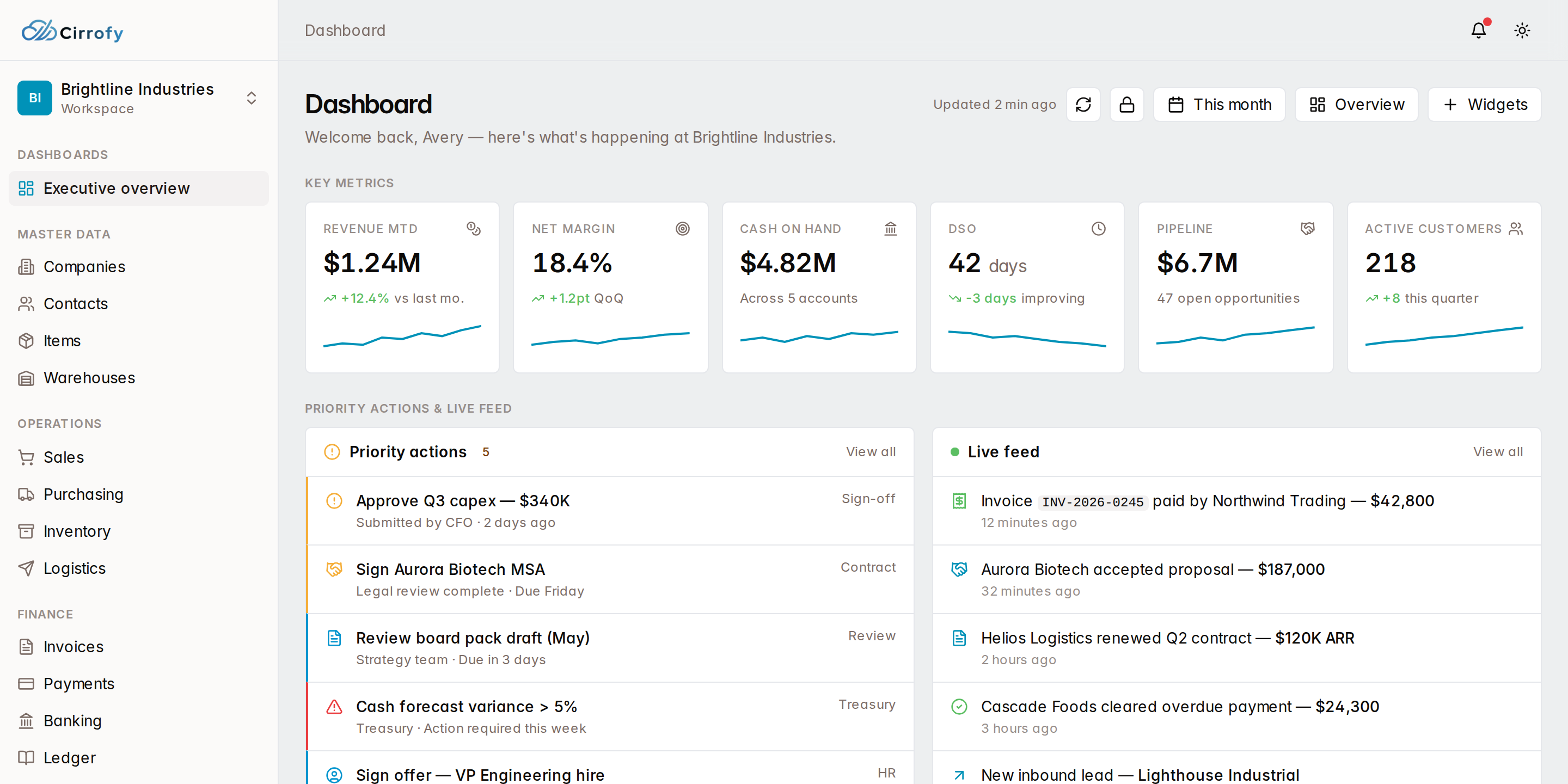
Task: Click the BI workspace avatar
Action: coord(35,98)
